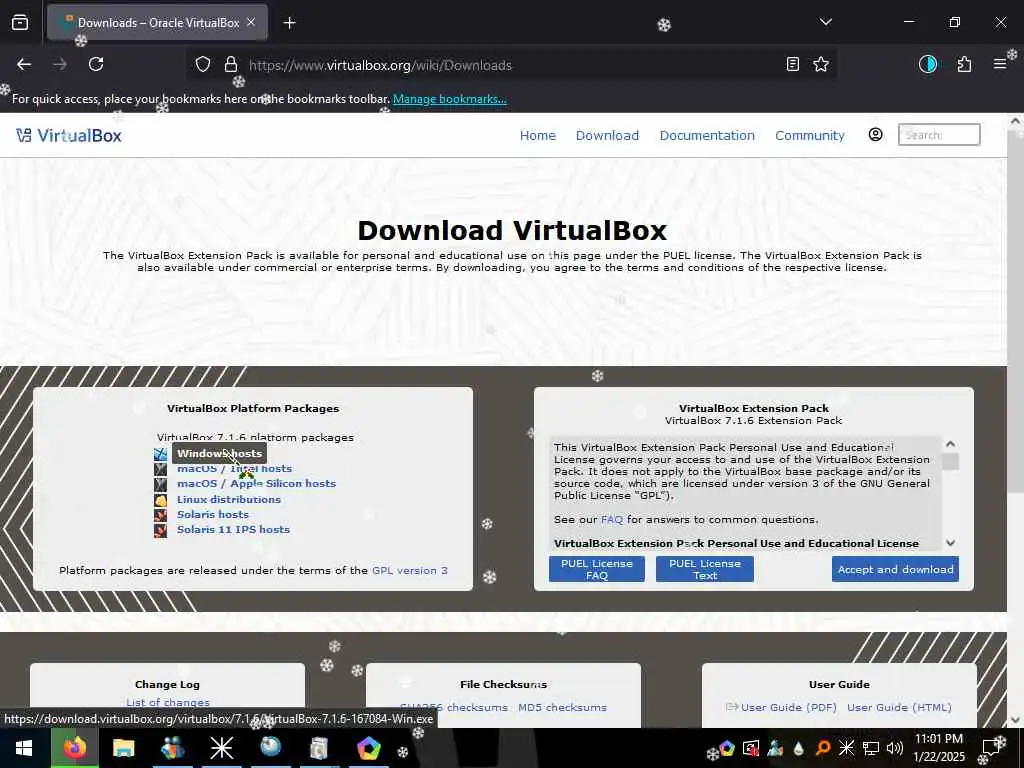Click into the site Search field
Image resolution: width=1024 pixels, height=768 pixels.
click(939, 135)
